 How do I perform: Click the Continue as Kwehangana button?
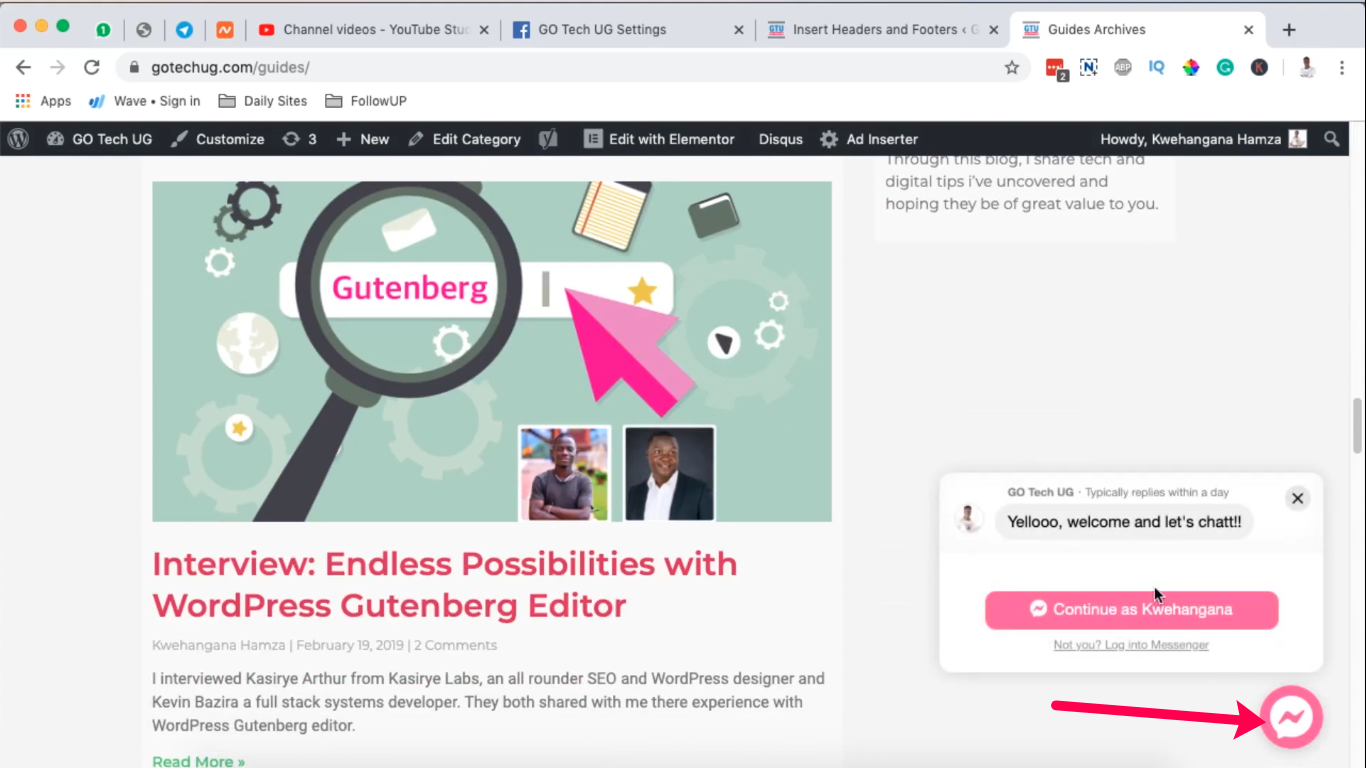pos(1131,609)
